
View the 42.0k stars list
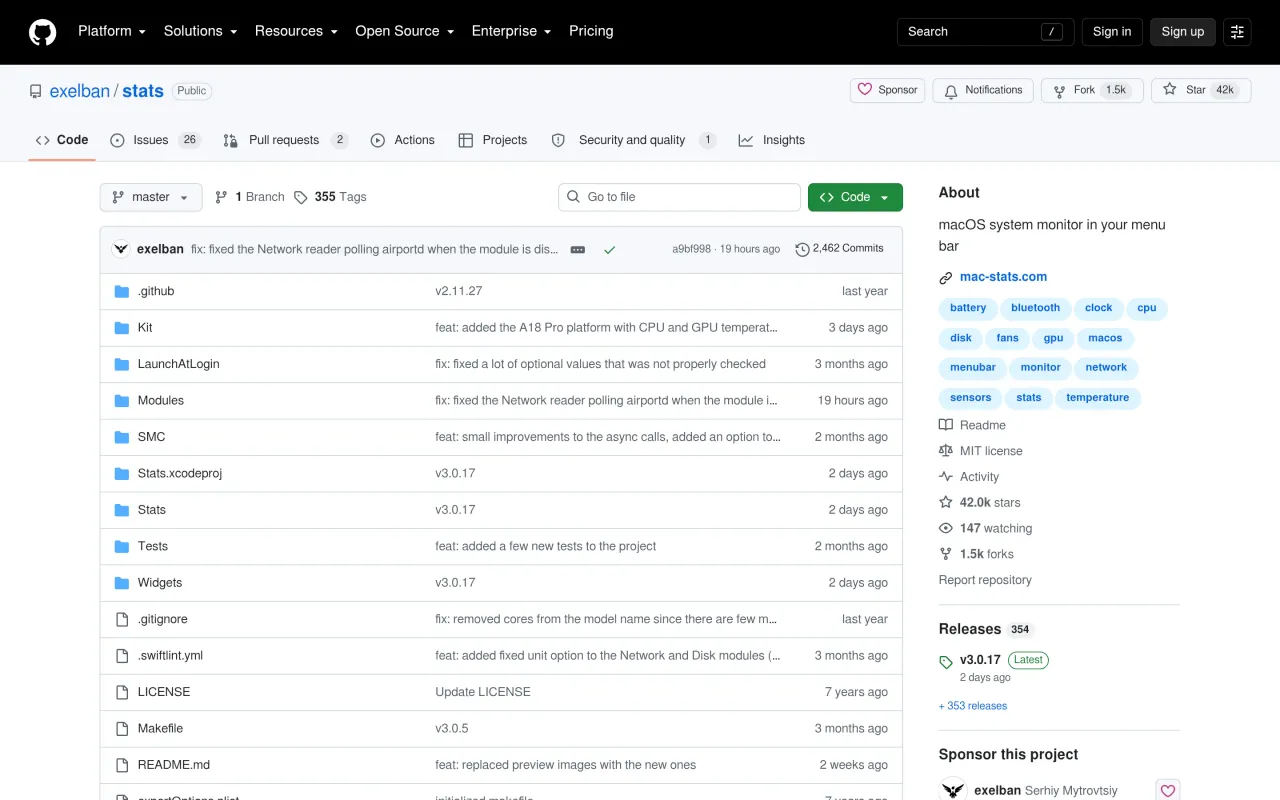point(980,503)
